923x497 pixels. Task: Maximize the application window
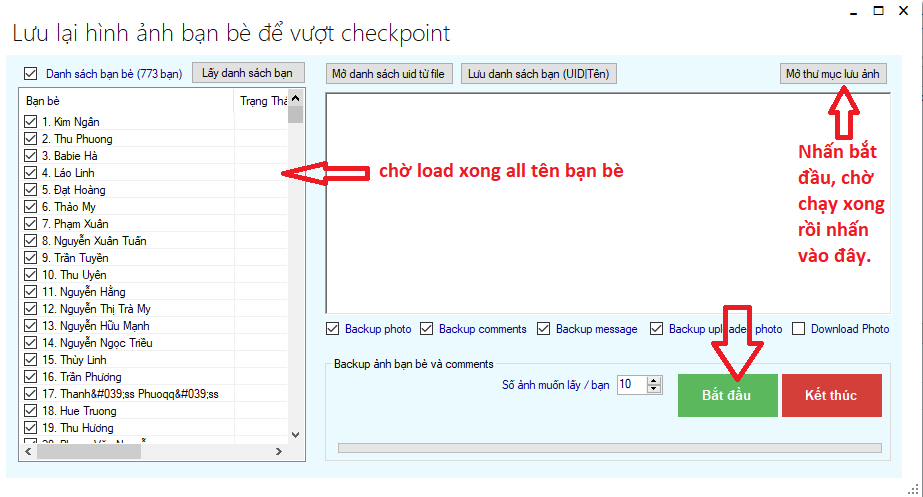[878, 11]
